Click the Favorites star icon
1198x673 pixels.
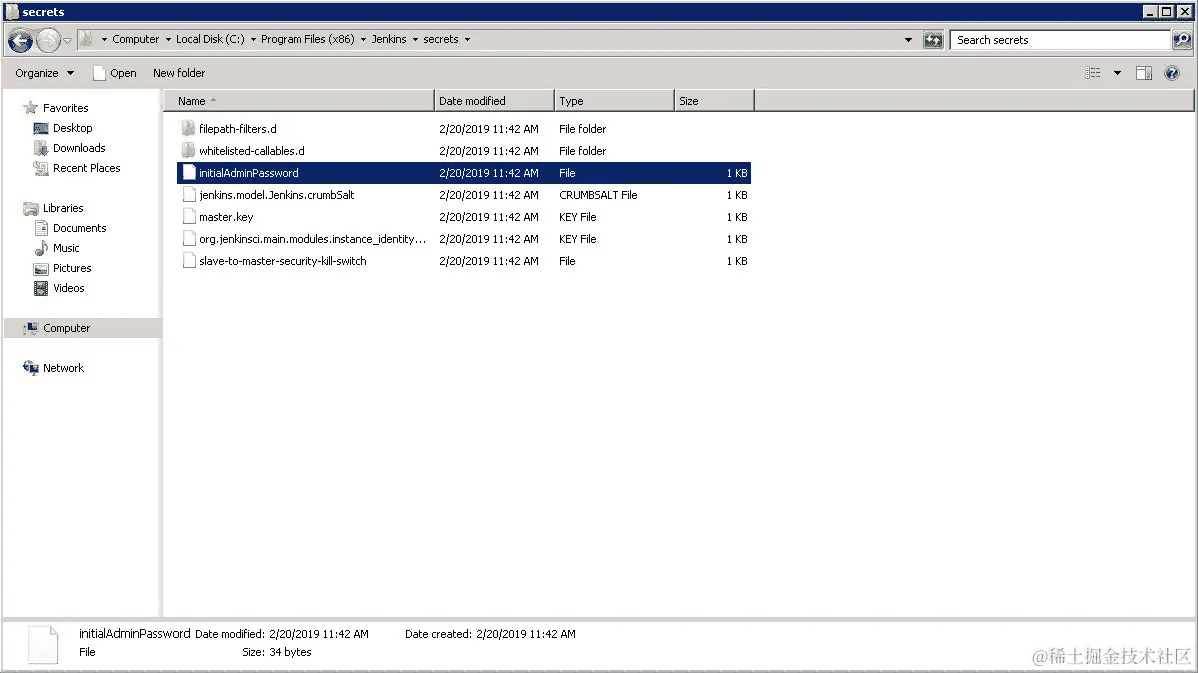coord(31,107)
